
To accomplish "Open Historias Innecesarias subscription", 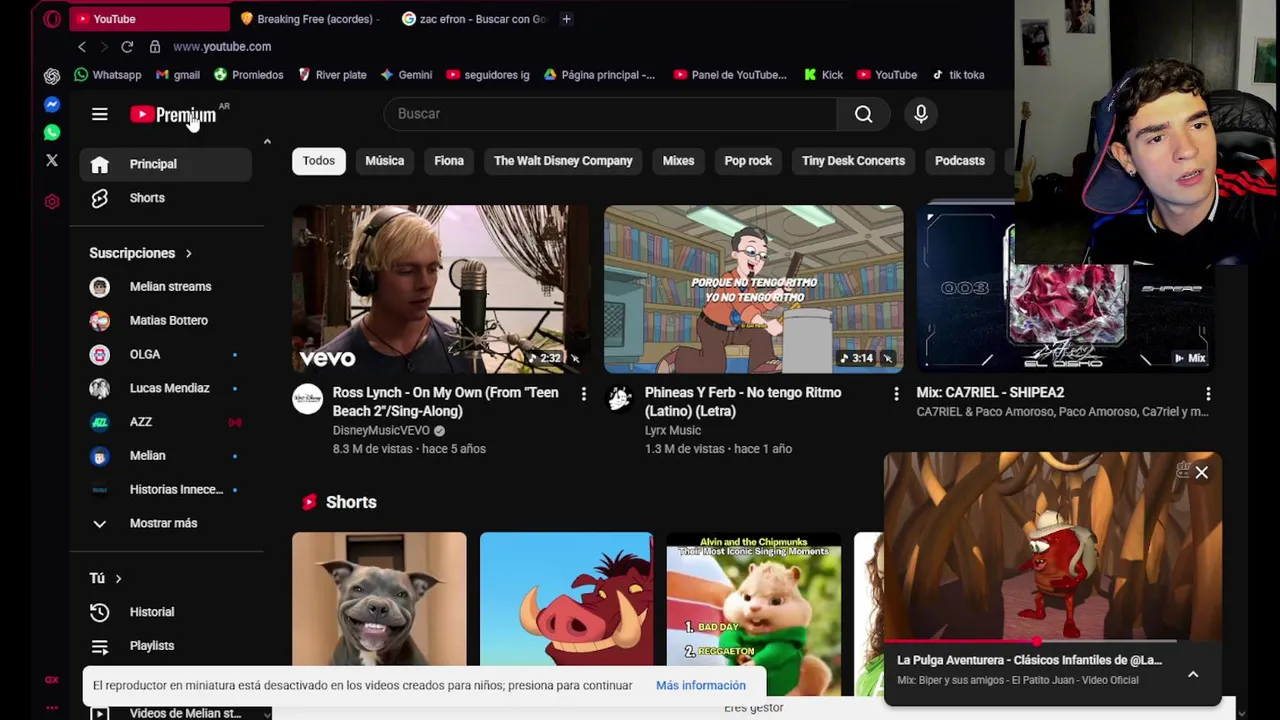I will click(165, 490).
